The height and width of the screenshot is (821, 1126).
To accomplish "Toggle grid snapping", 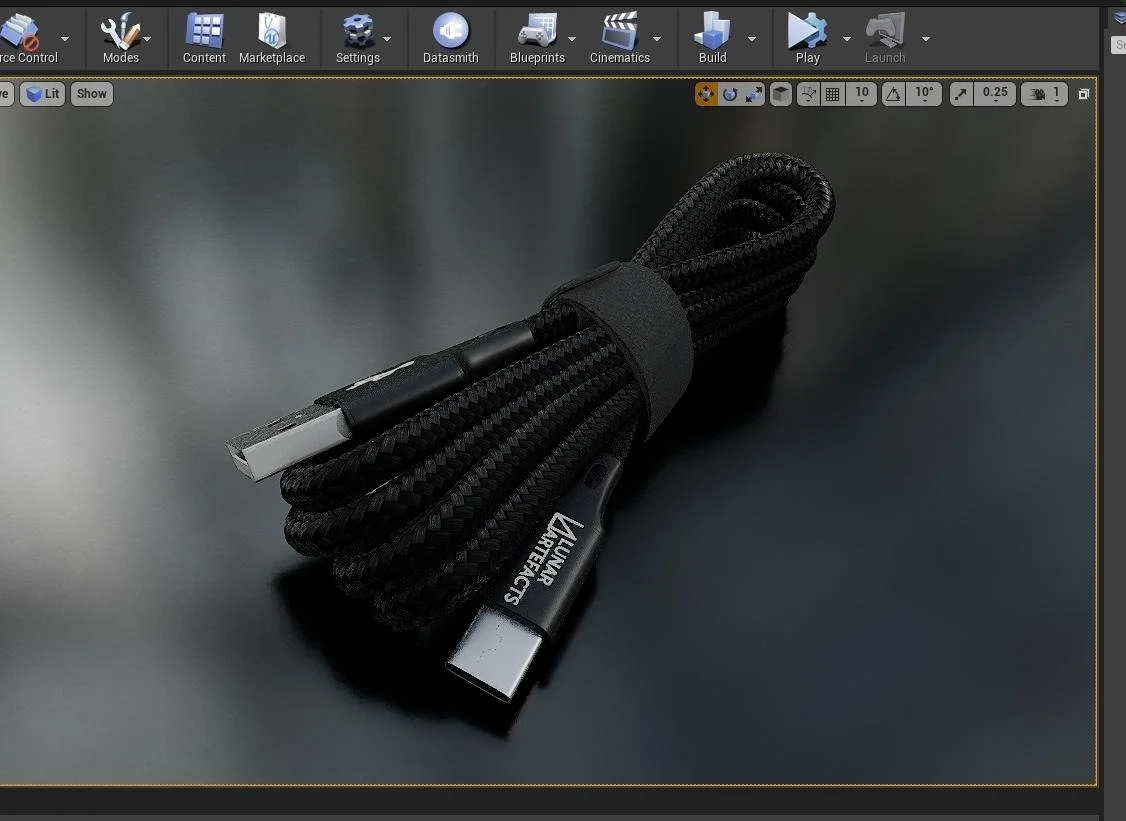I will tap(832, 93).
